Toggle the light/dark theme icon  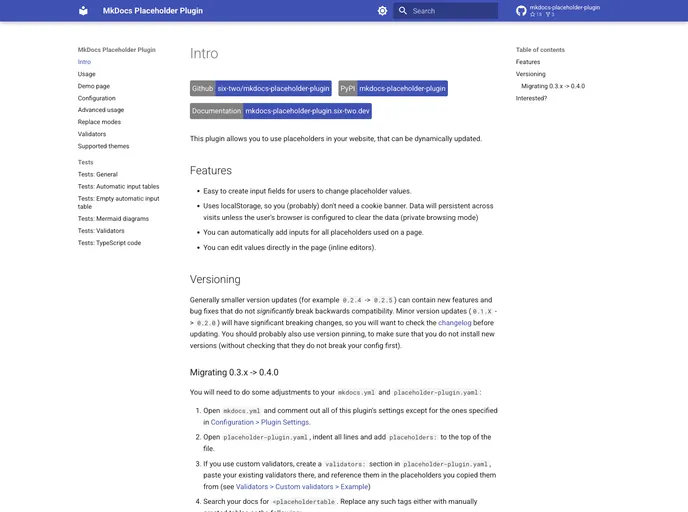(x=383, y=11)
